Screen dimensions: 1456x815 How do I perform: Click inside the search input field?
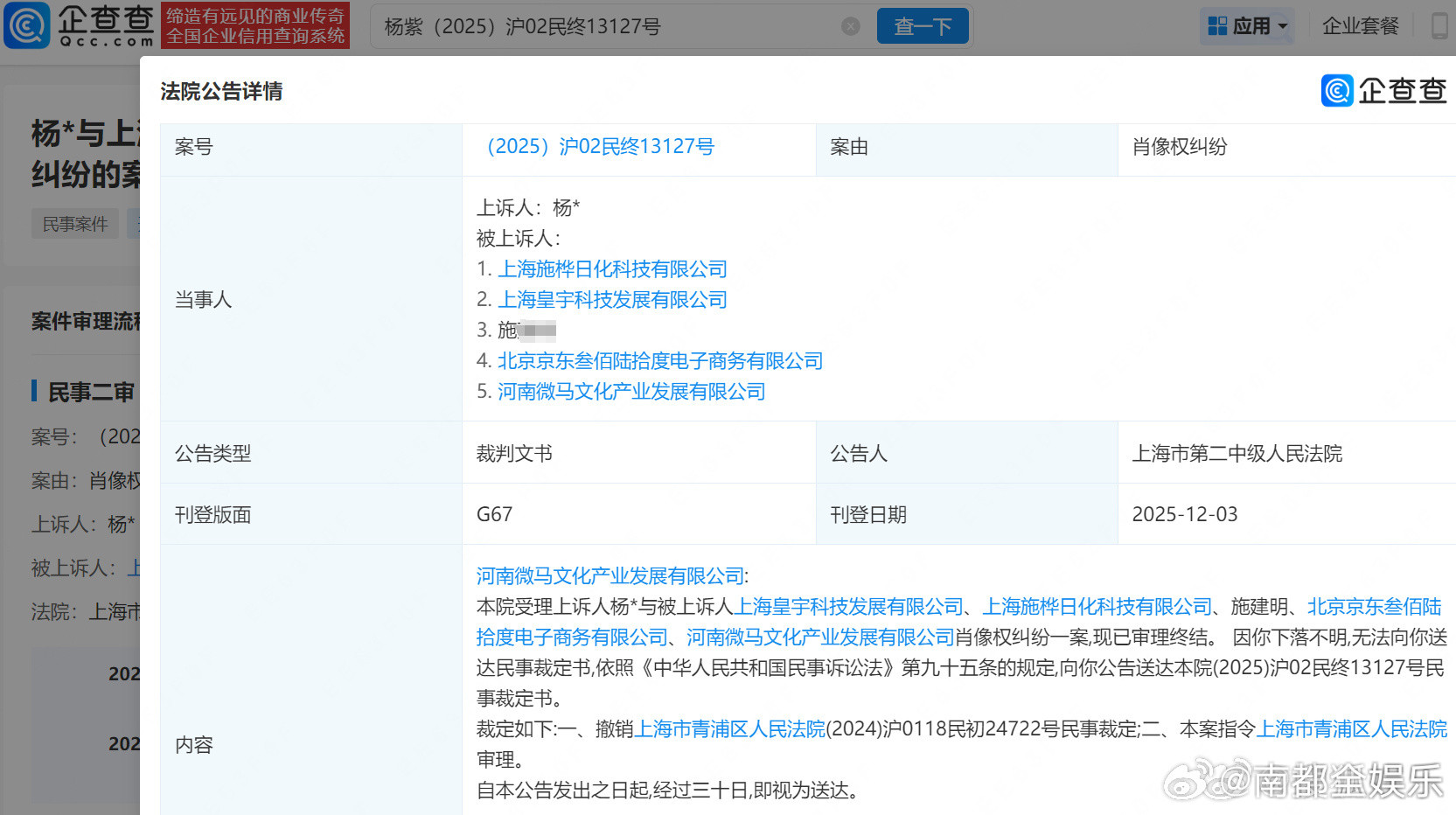click(612, 25)
